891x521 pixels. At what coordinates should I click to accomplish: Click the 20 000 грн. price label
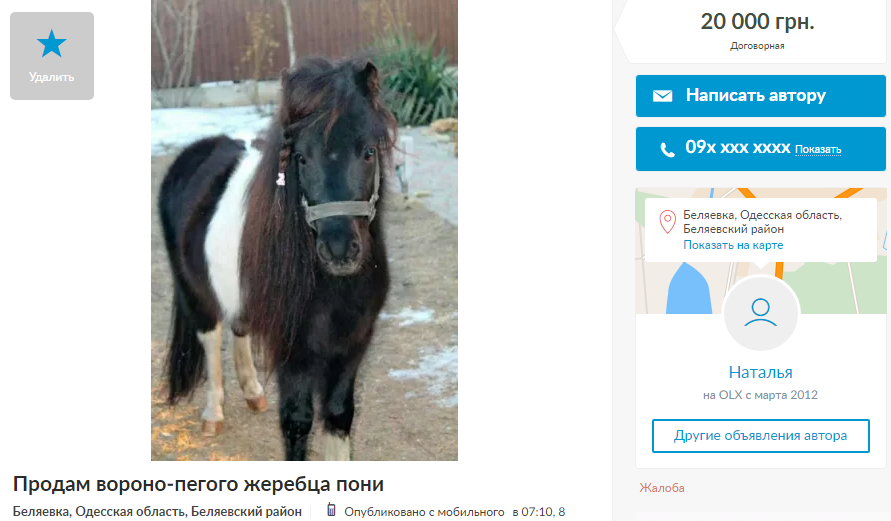coord(757,22)
